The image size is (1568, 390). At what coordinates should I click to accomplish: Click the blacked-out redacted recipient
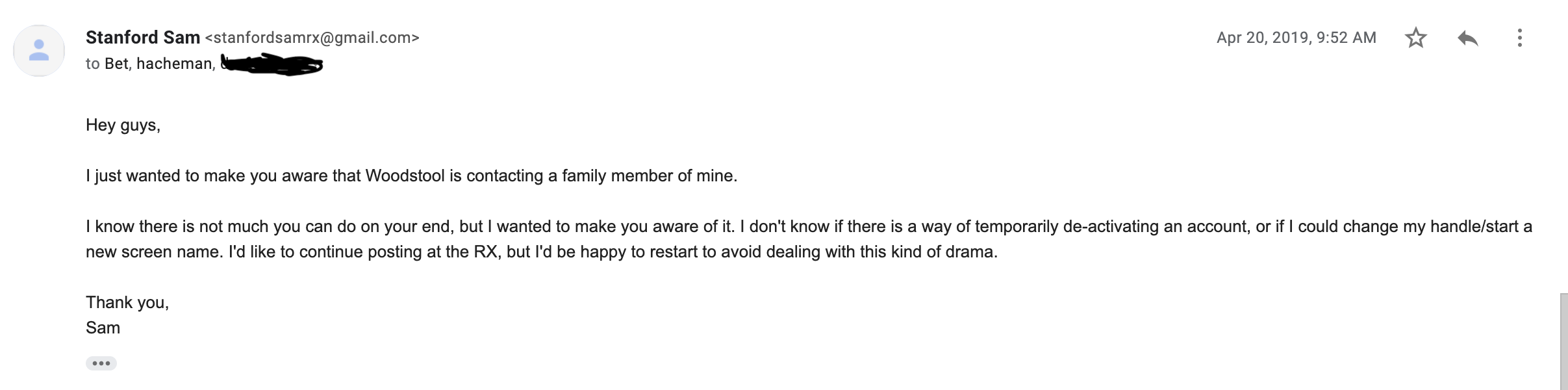[272, 64]
